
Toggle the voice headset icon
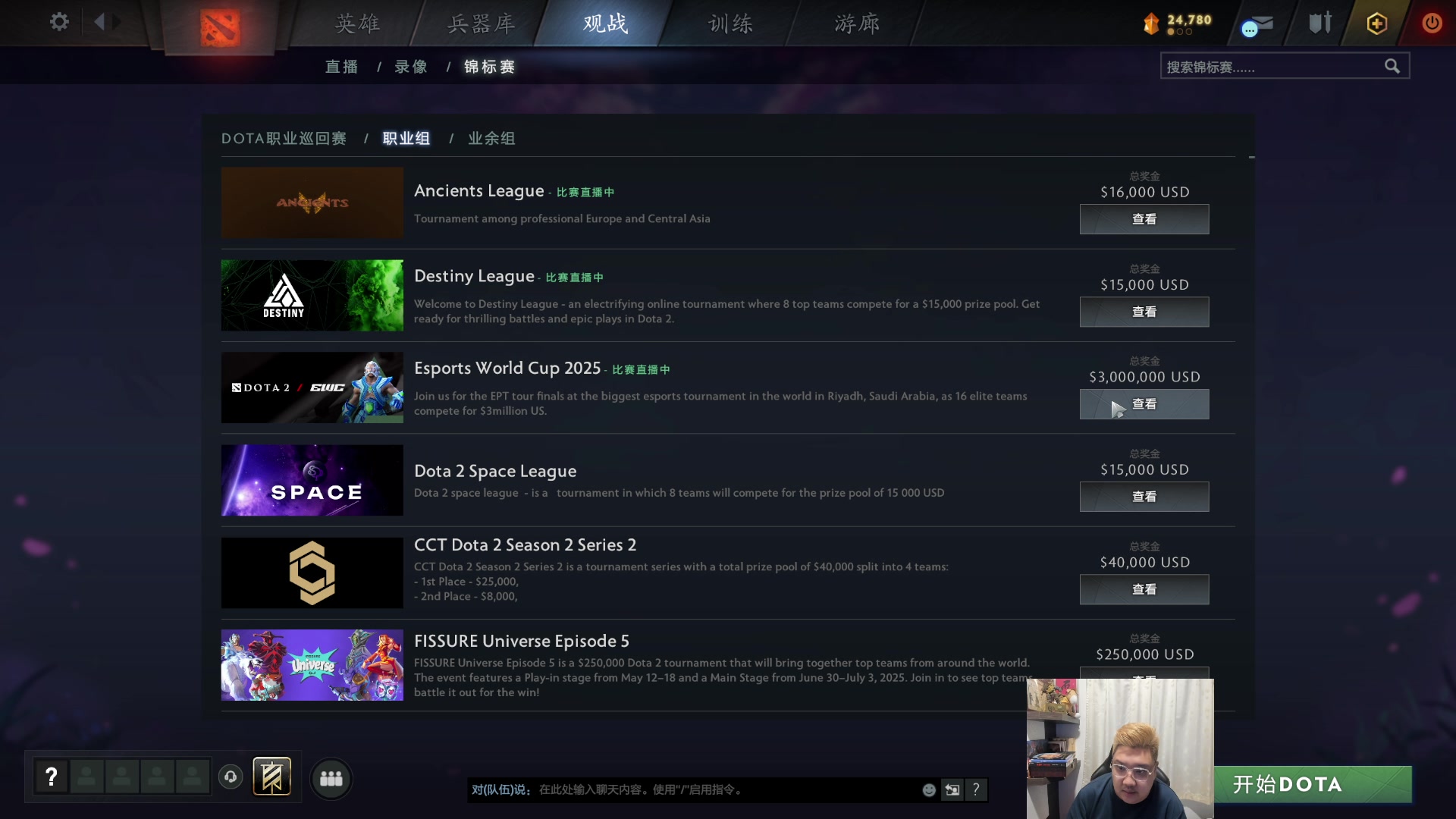pyautogui.click(x=231, y=777)
